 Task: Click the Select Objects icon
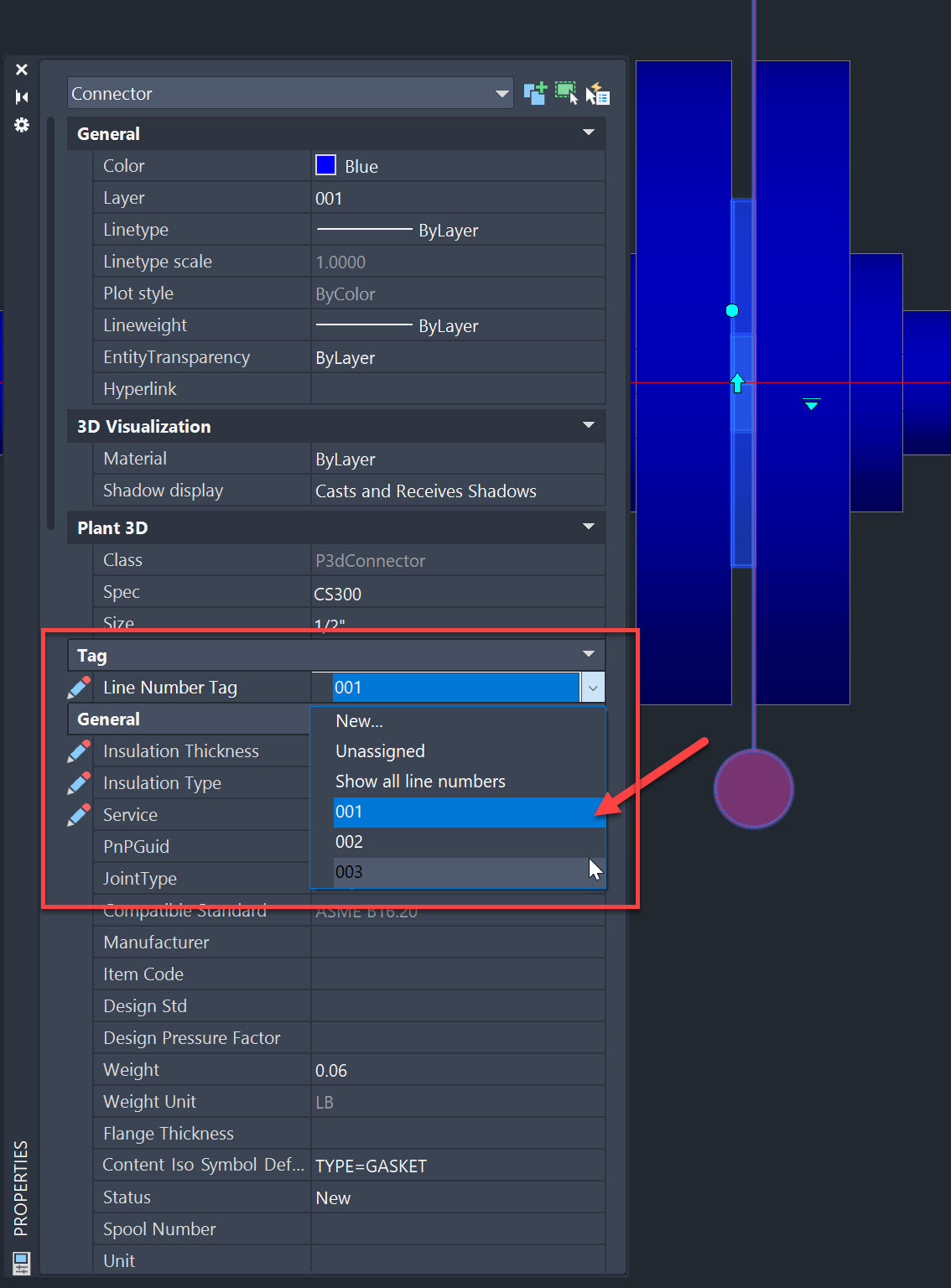566,93
